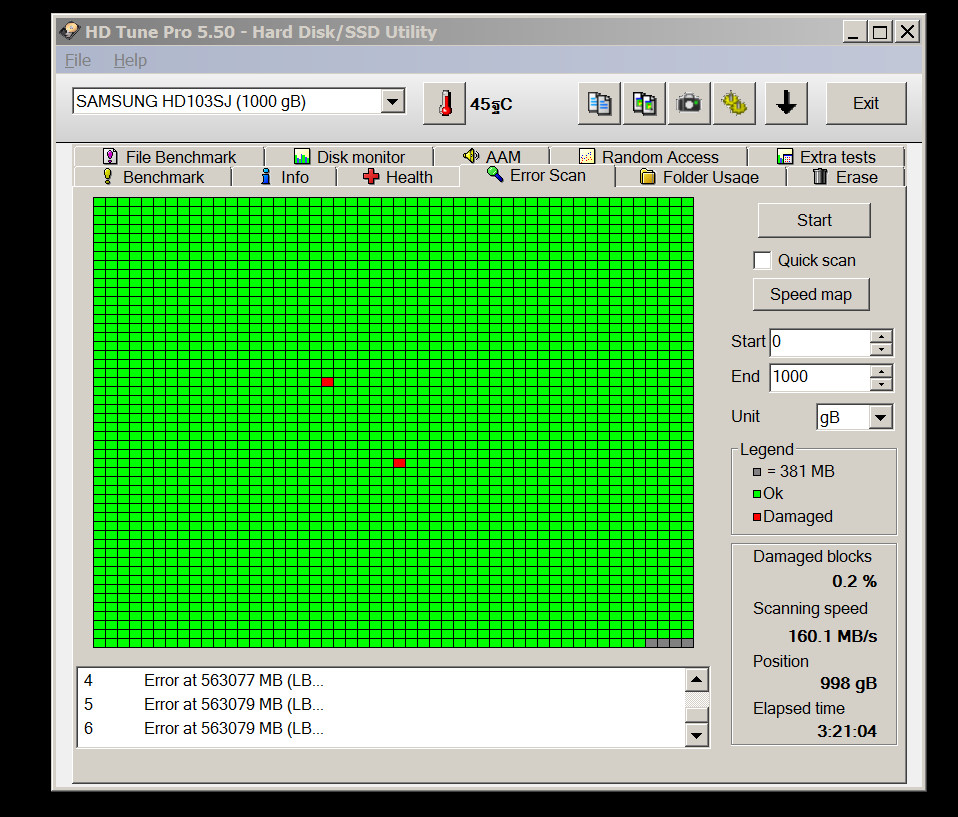
Task: Click the copy screenshot to clipboard icon
Action: pos(644,104)
